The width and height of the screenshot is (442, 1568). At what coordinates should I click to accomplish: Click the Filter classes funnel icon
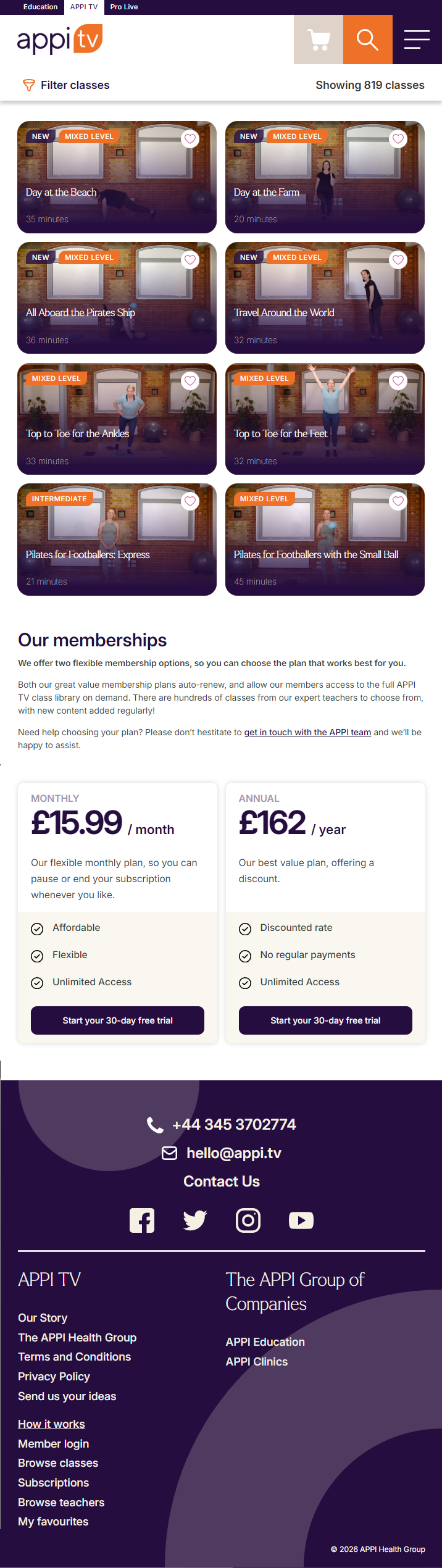click(28, 85)
